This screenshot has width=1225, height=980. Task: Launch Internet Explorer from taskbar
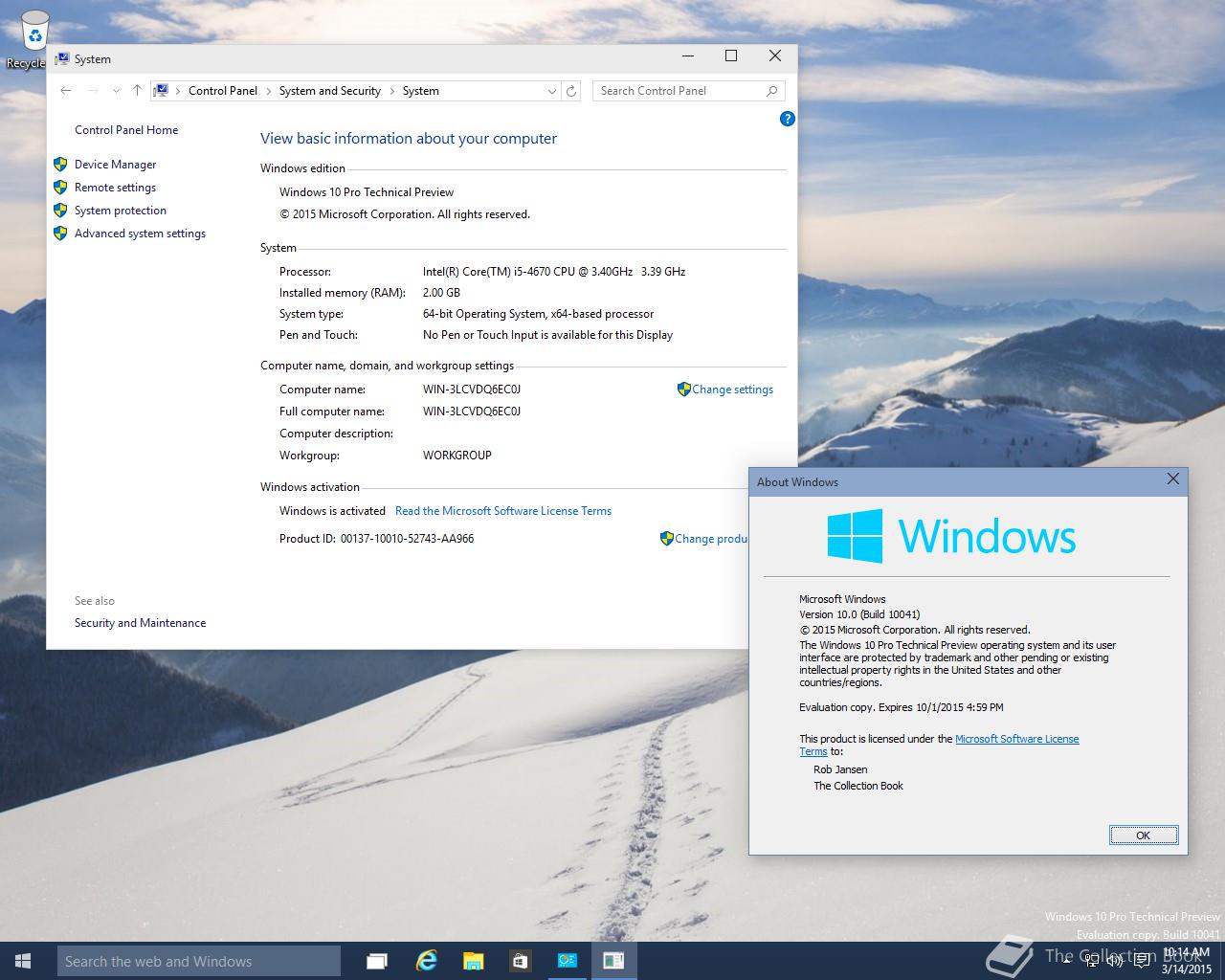426,961
